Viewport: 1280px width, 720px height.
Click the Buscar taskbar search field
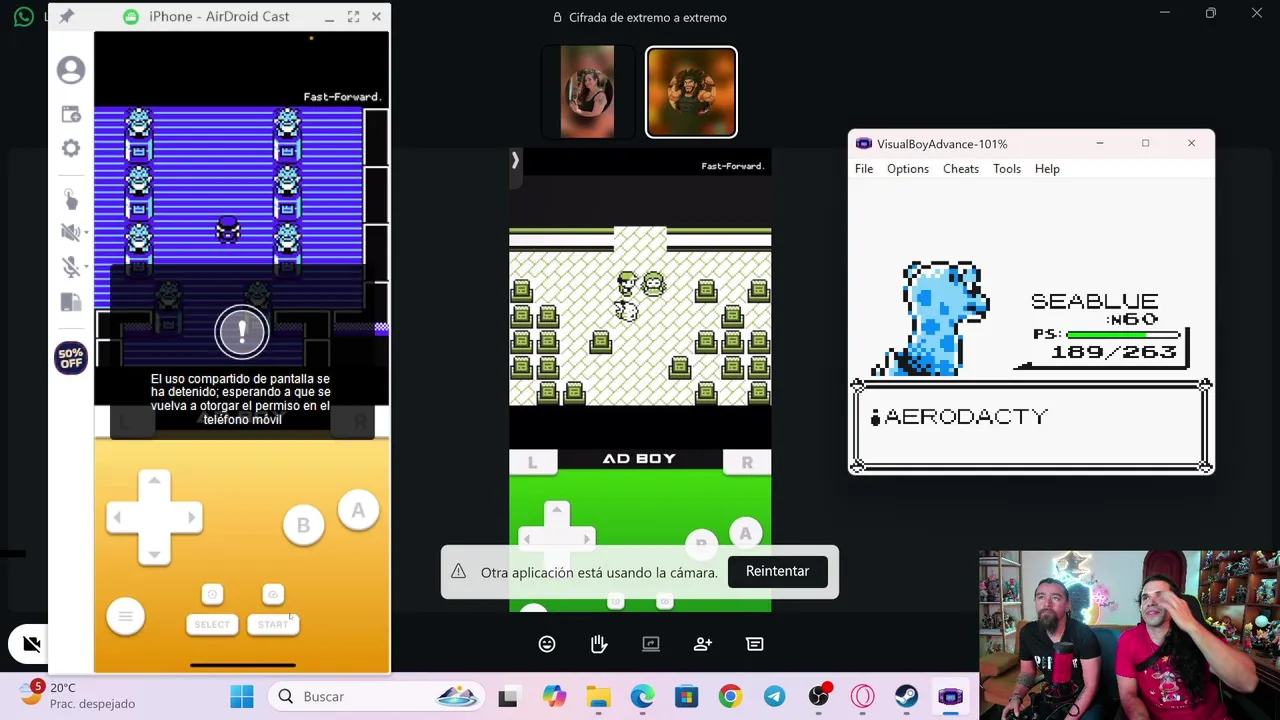pyautogui.click(x=376, y=696)
